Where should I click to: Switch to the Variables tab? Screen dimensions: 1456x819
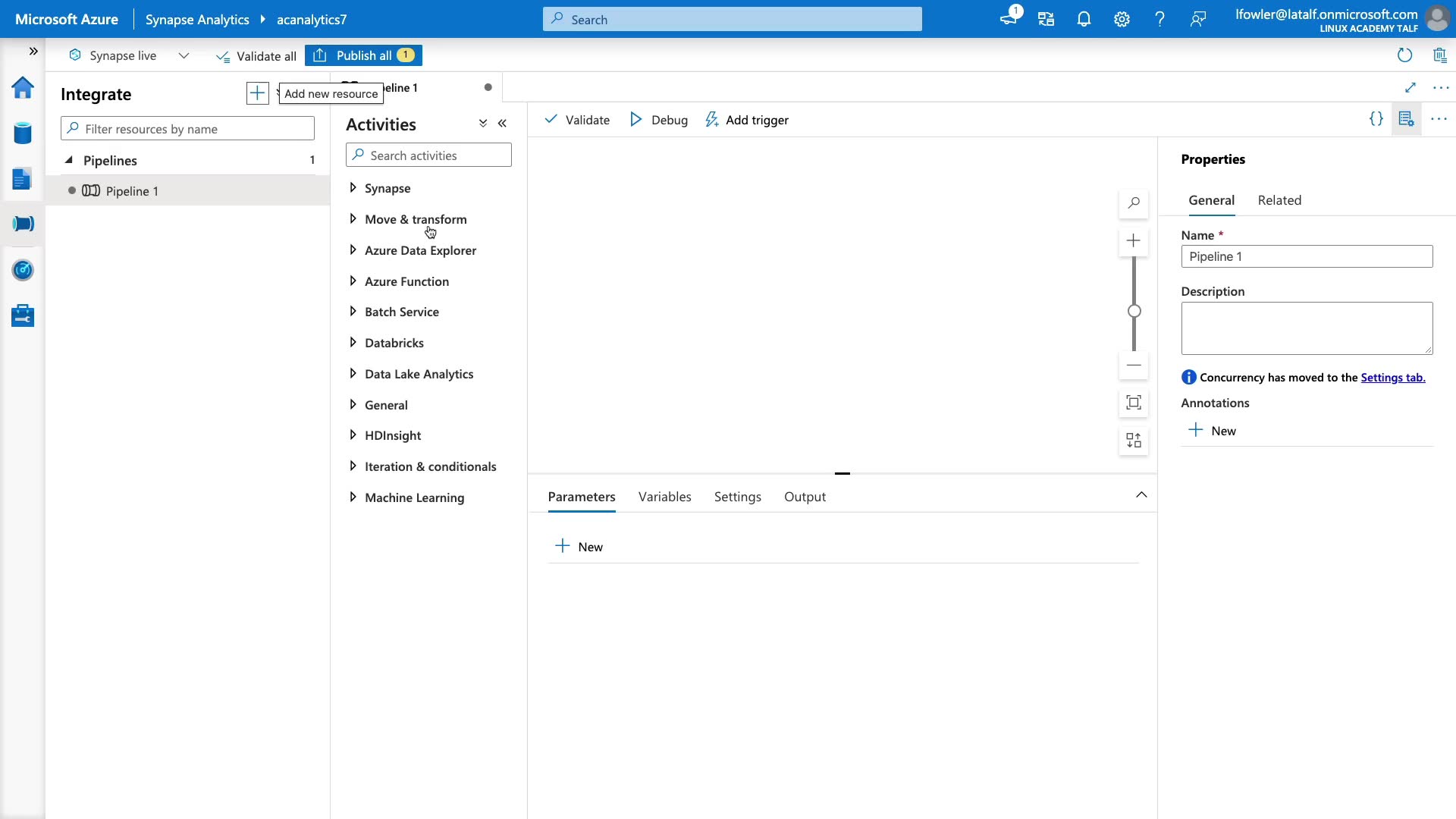click(x=664, y=497)
